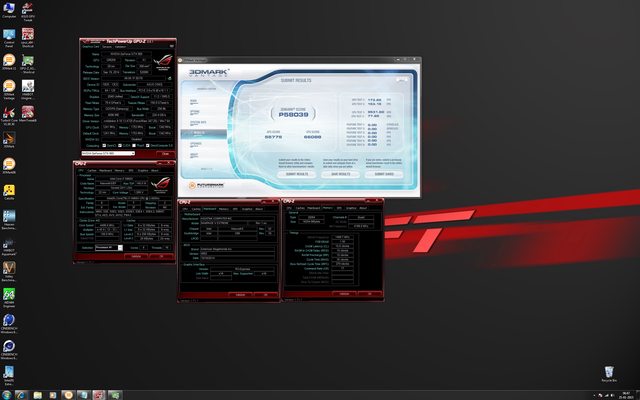640x400 pixels.
Task: Open the Computer desktop icon
Action: [9, 10]
